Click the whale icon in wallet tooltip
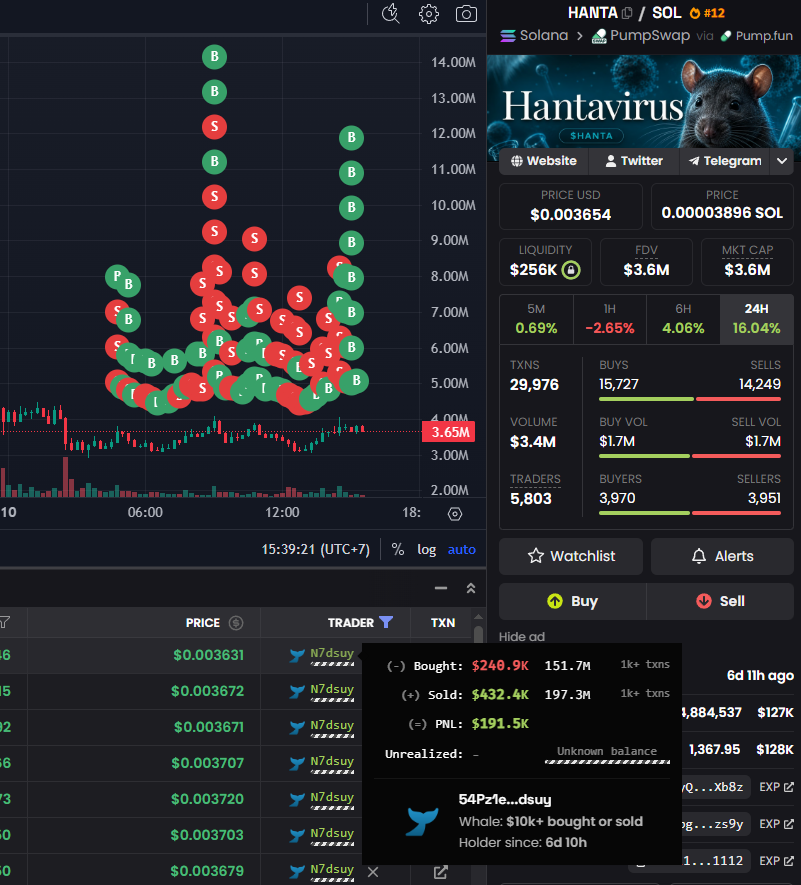Image resolution: width=801 pixels, height=885 pixels. pyautogui.click(x=422, y=821)
